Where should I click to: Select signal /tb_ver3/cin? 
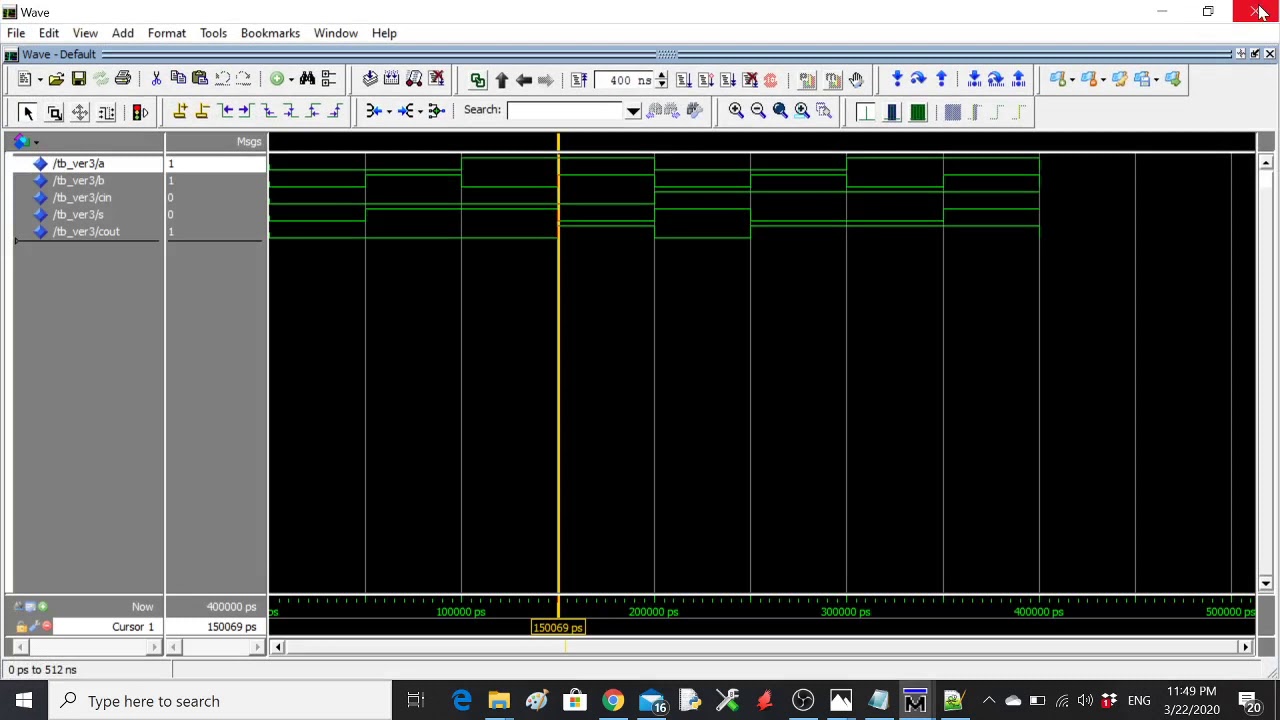[82, 197]
